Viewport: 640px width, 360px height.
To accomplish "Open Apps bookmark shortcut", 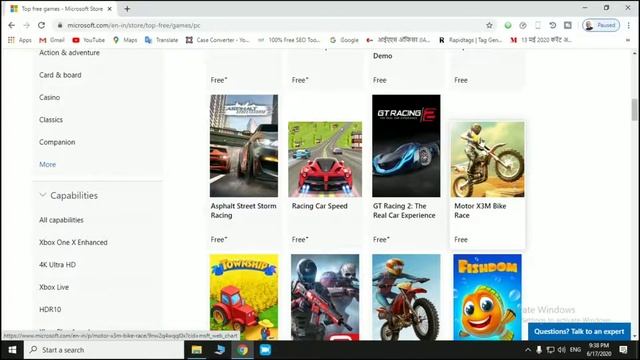I will [x=20, y=40].
